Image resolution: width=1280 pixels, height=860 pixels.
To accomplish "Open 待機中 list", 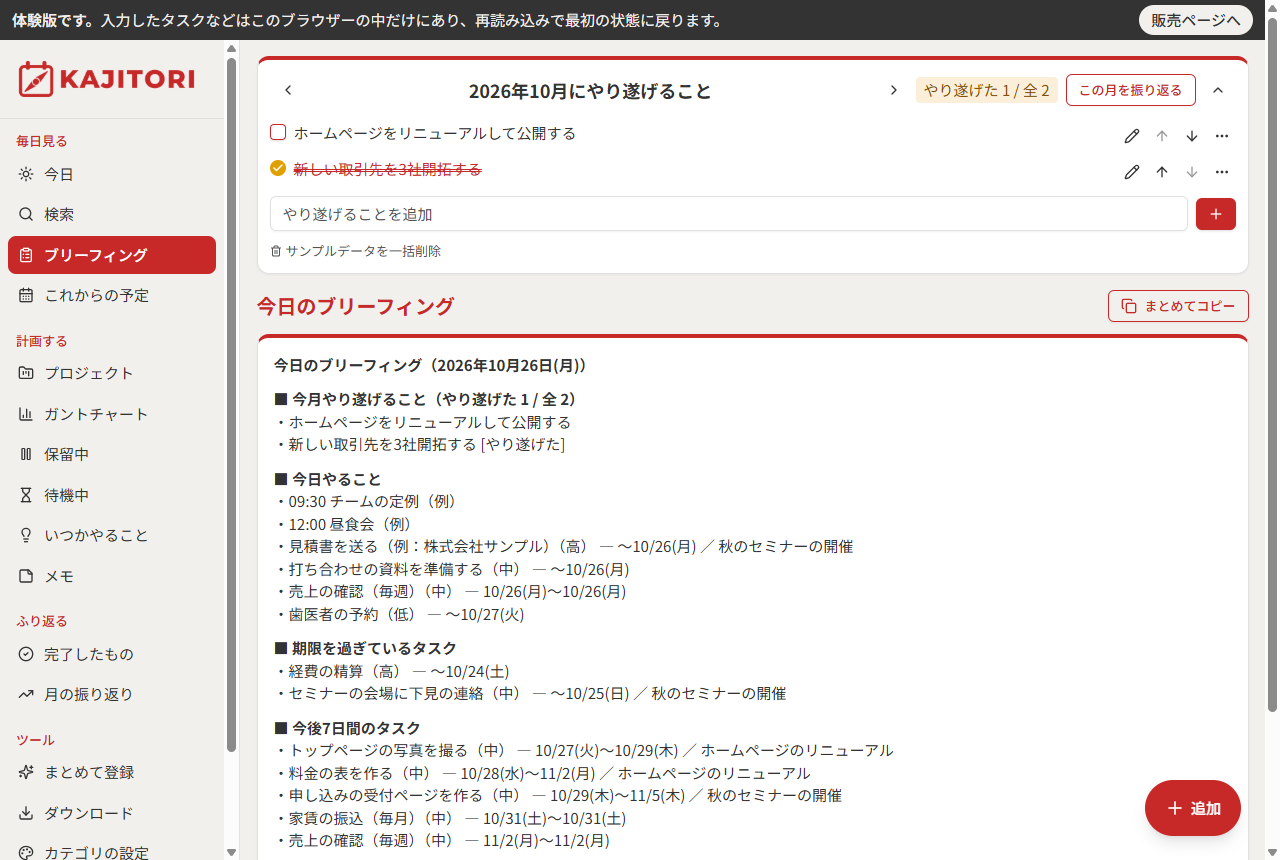I will click(x=112, y=495).
